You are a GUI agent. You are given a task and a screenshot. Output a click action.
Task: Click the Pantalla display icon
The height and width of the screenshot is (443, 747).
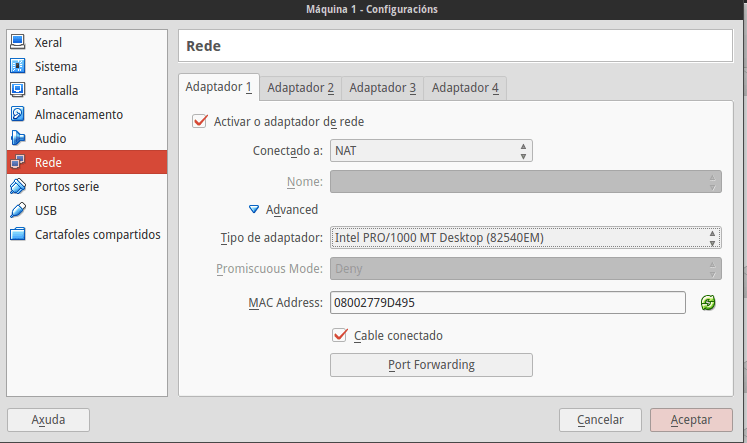point(18,90)
